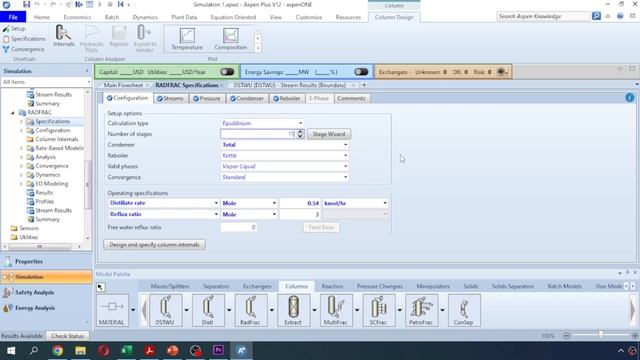Select the DSTWU column model
Viewport: 640px width, 360px height.
point(165,310)
